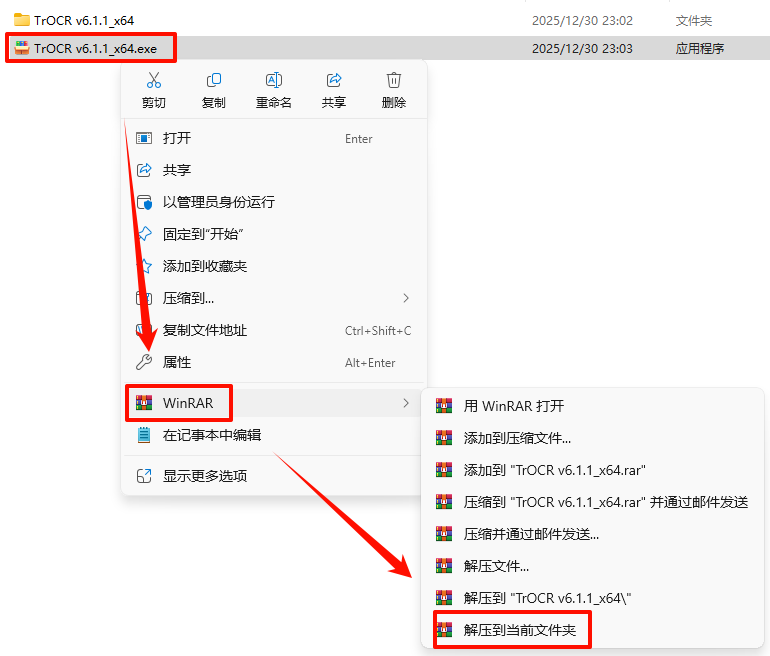Click the Share icon in top row
770x656 pixels.
pos(334,80)
